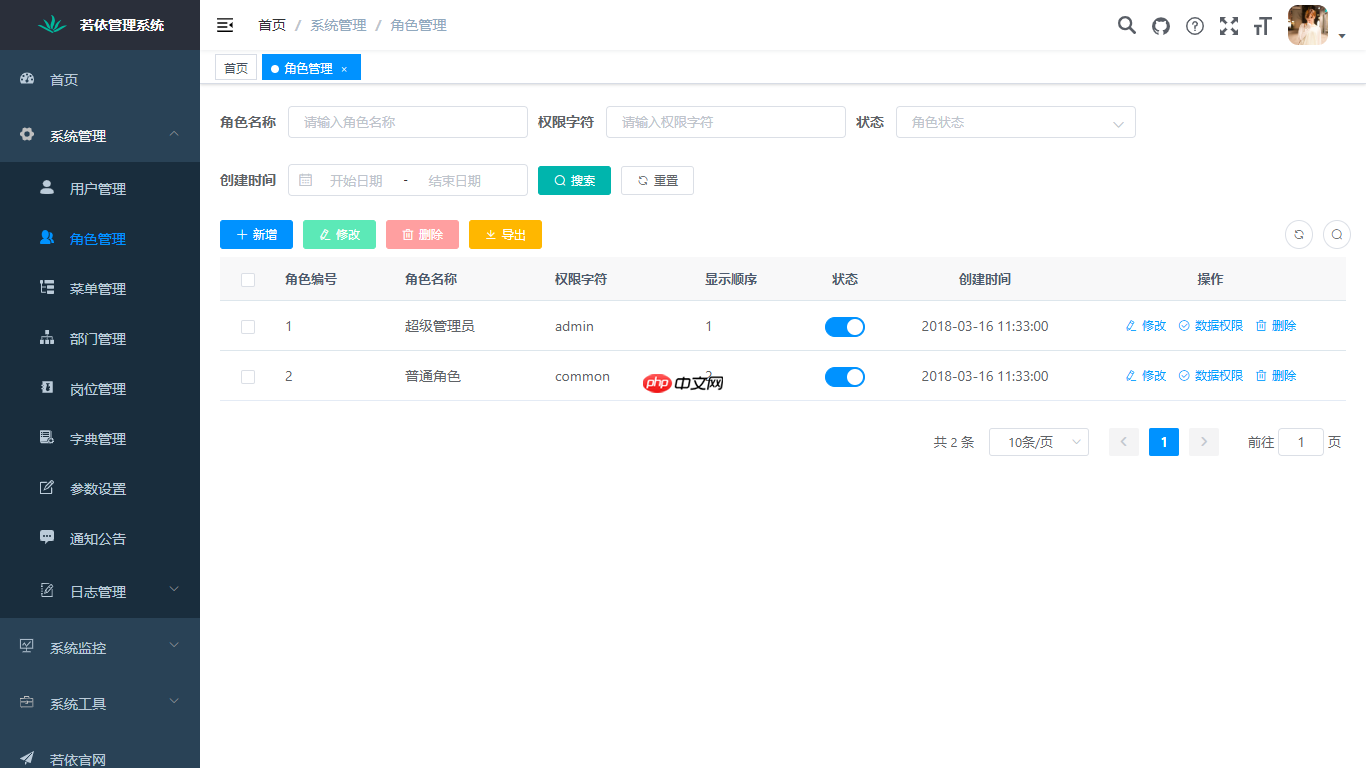Click the search magnifier icon in top bar
The image size is (1366, 768).
coord(1126,26)
